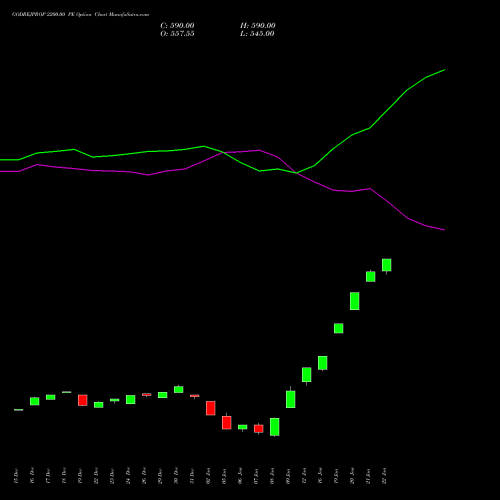Screen dimensions: 500x500
Task: Click the high value H: 590.00
Action: [x=258, y=26]
